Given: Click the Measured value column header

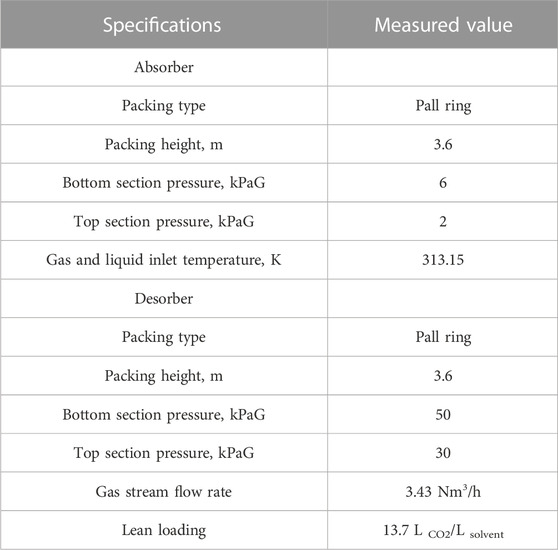Looking at the screenshot, I should point(443,25).
